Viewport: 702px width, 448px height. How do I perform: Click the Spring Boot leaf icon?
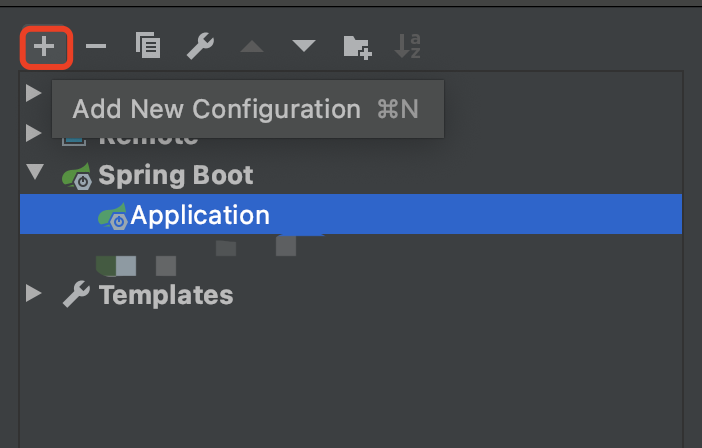click(77, 176)
